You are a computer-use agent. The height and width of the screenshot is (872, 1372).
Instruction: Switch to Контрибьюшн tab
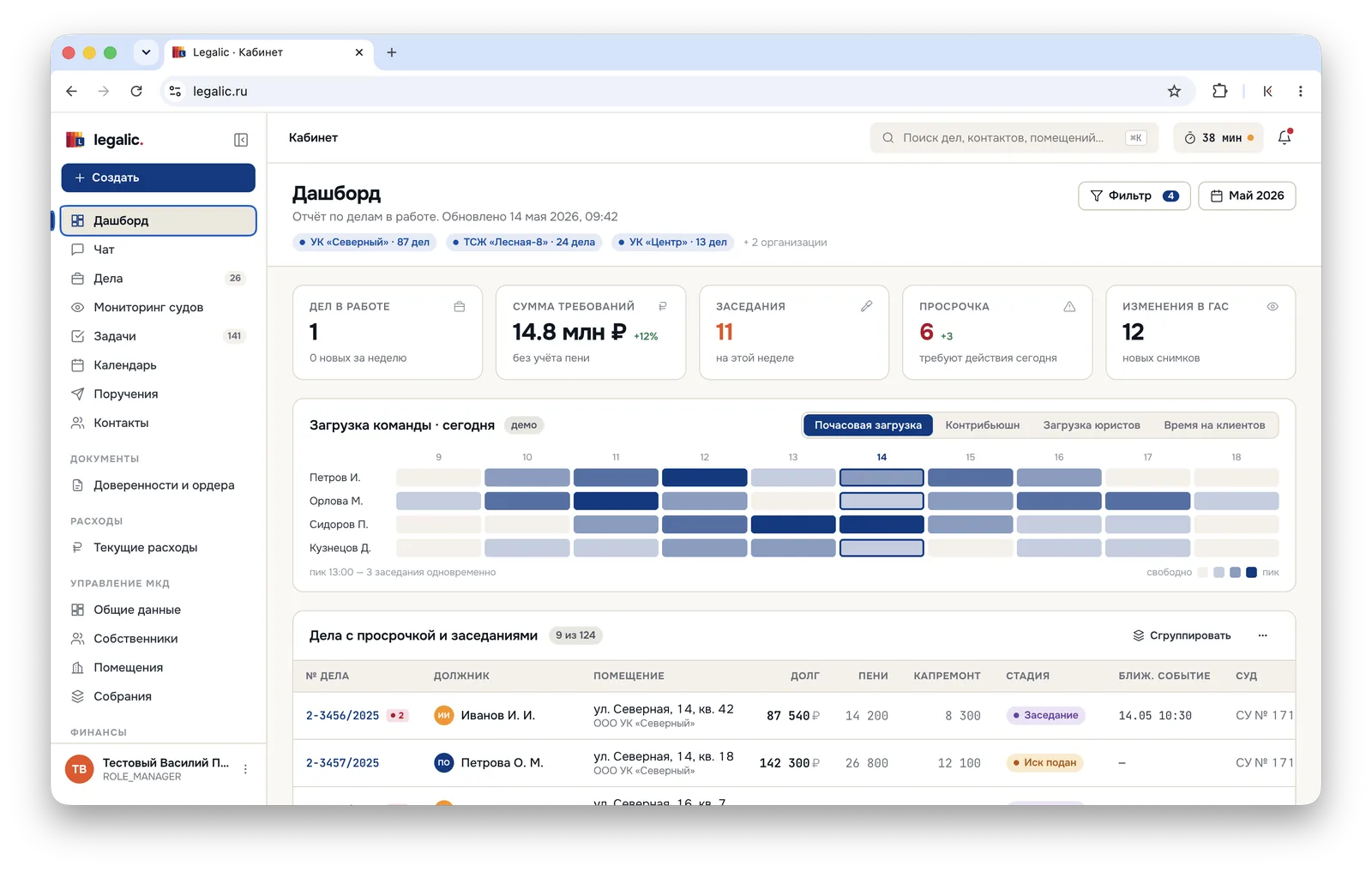pyautogui.click(x=983, y=425)
